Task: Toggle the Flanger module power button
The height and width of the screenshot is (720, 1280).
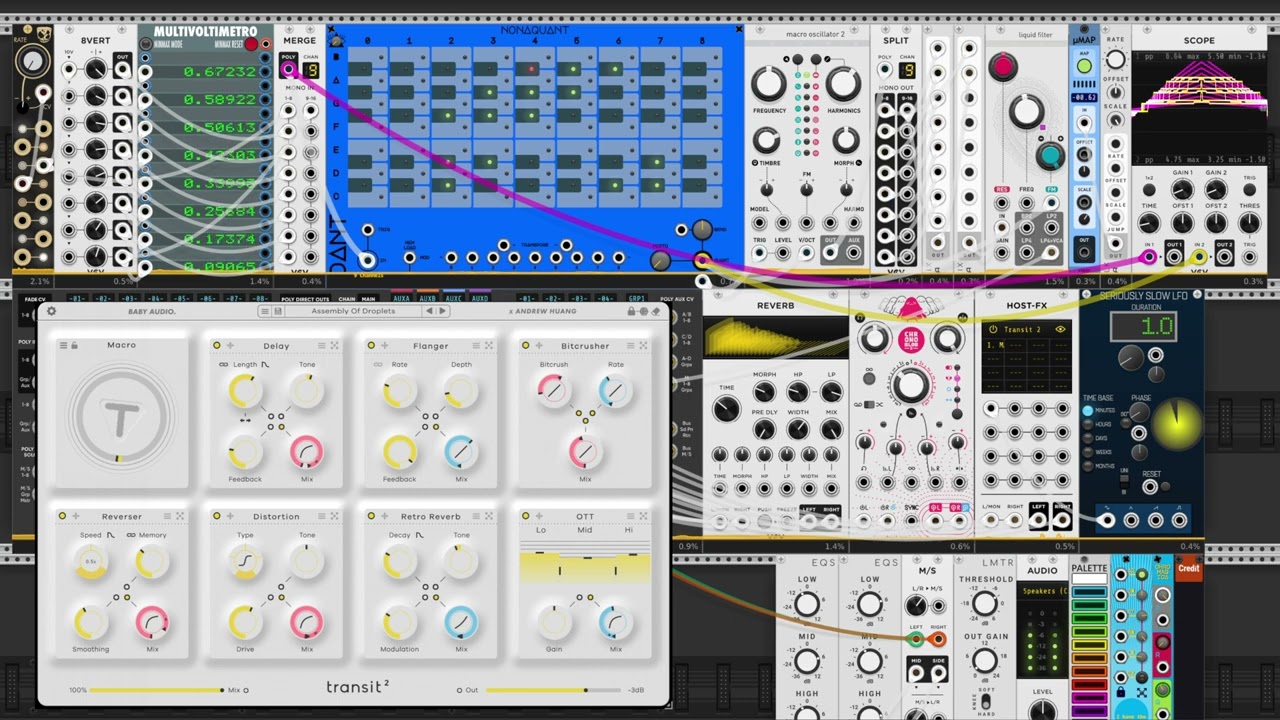Action: tap(371, 346)
